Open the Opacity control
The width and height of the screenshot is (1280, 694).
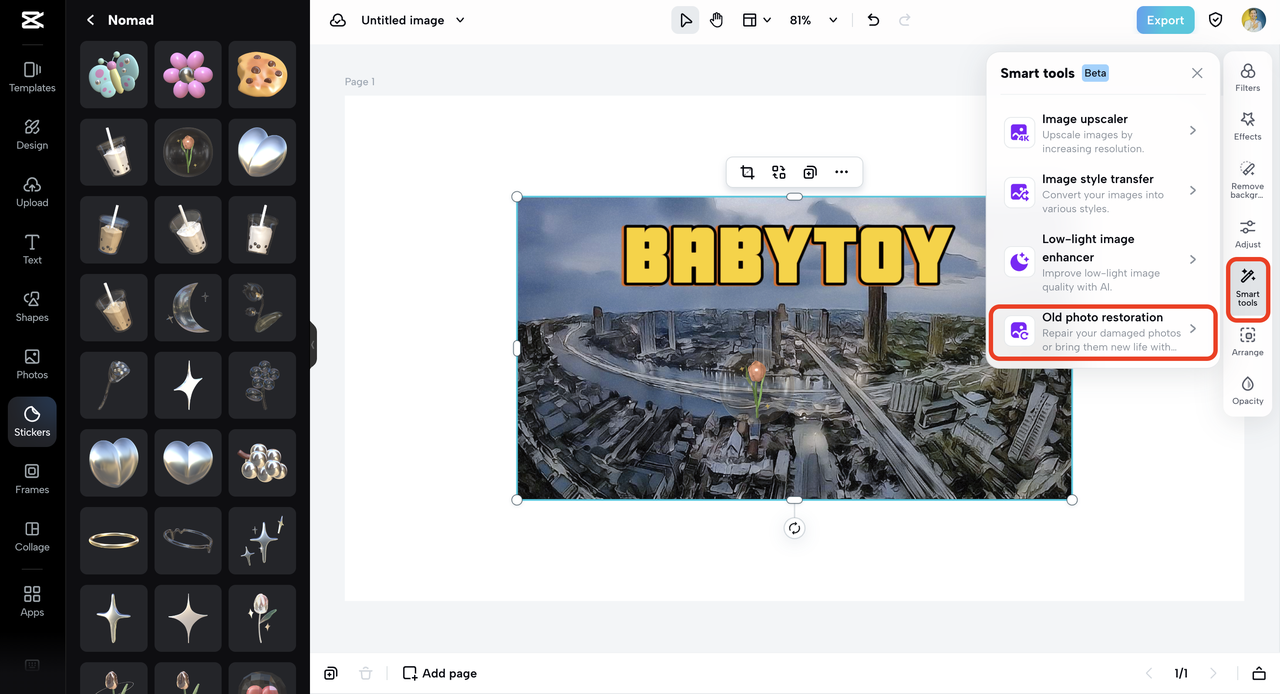(x=1248, y=391)
